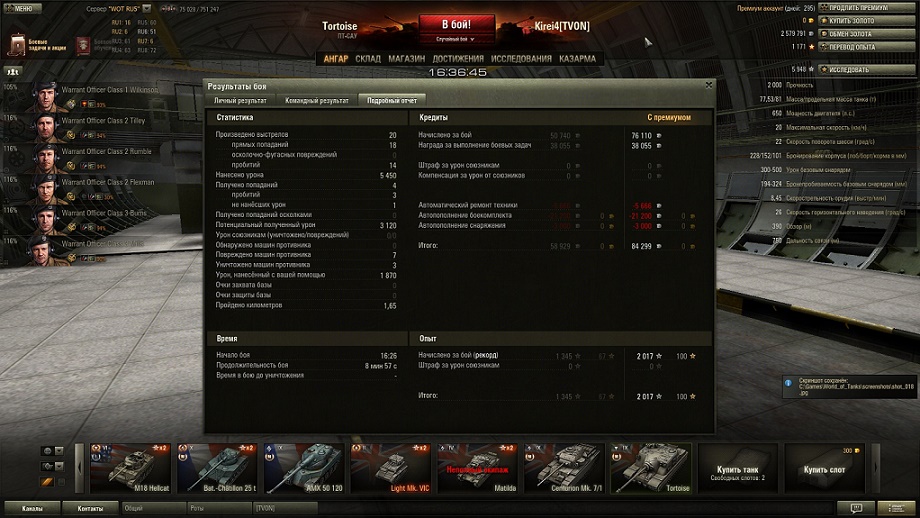Open the system channel icon in bottom-right corner

click(897, 508)
